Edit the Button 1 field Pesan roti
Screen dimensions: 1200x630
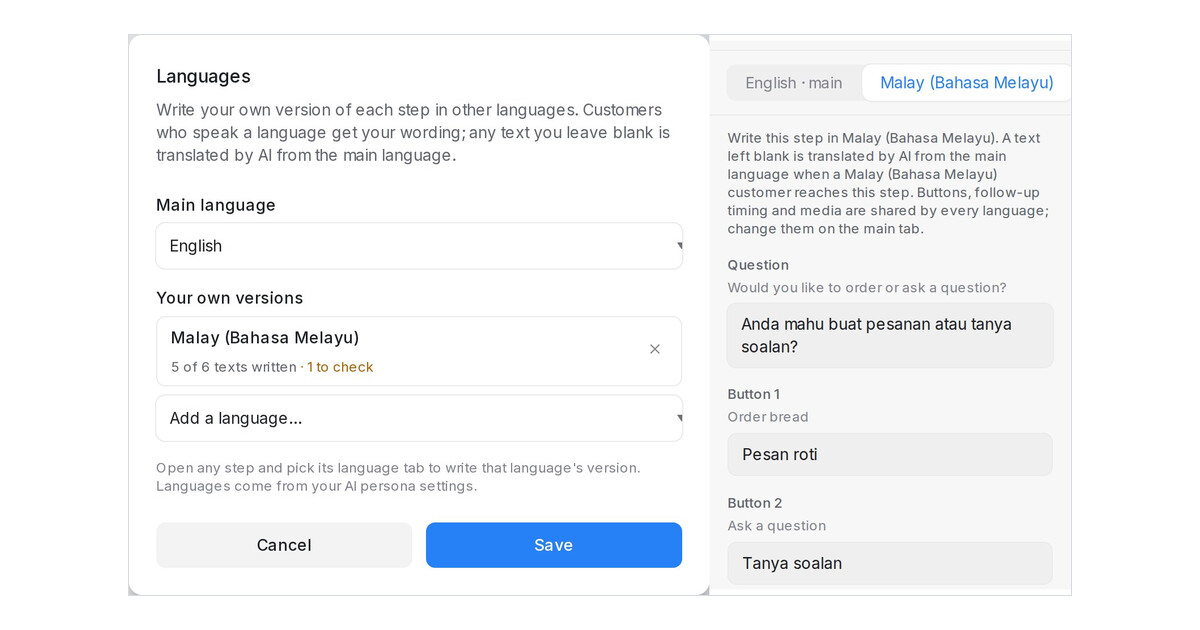tap(890, 454)
